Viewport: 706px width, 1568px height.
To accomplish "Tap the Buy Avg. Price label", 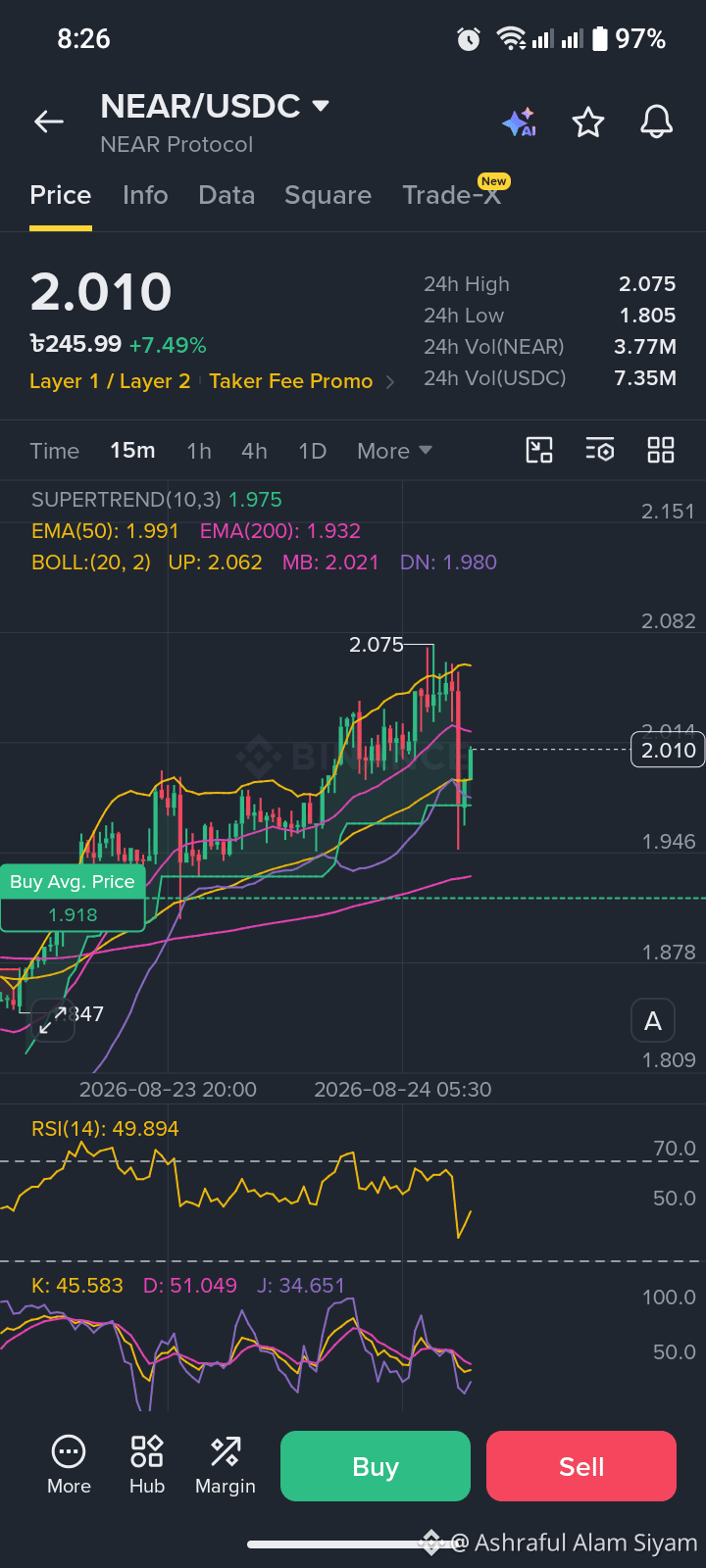I will (x=73, y=881).
